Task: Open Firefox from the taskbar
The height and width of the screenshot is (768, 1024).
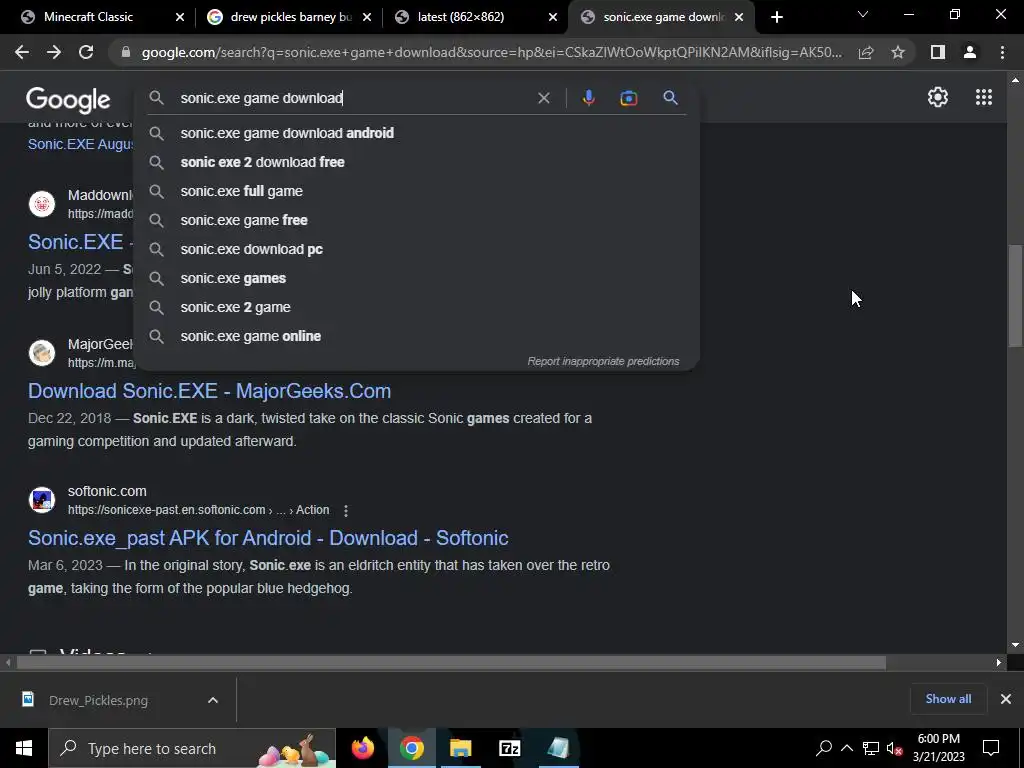Action: (362, 748)
